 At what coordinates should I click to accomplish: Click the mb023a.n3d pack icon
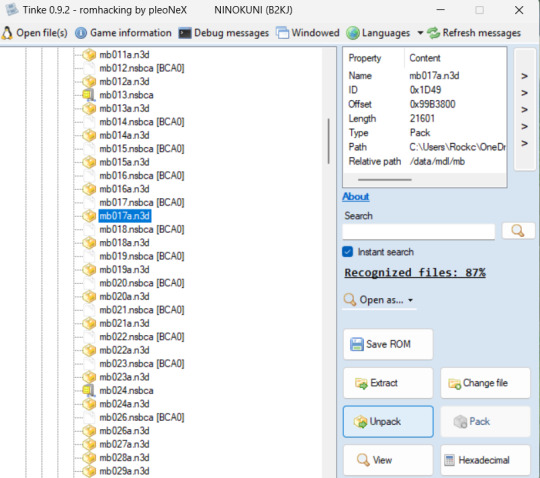(x=89, y=377)
